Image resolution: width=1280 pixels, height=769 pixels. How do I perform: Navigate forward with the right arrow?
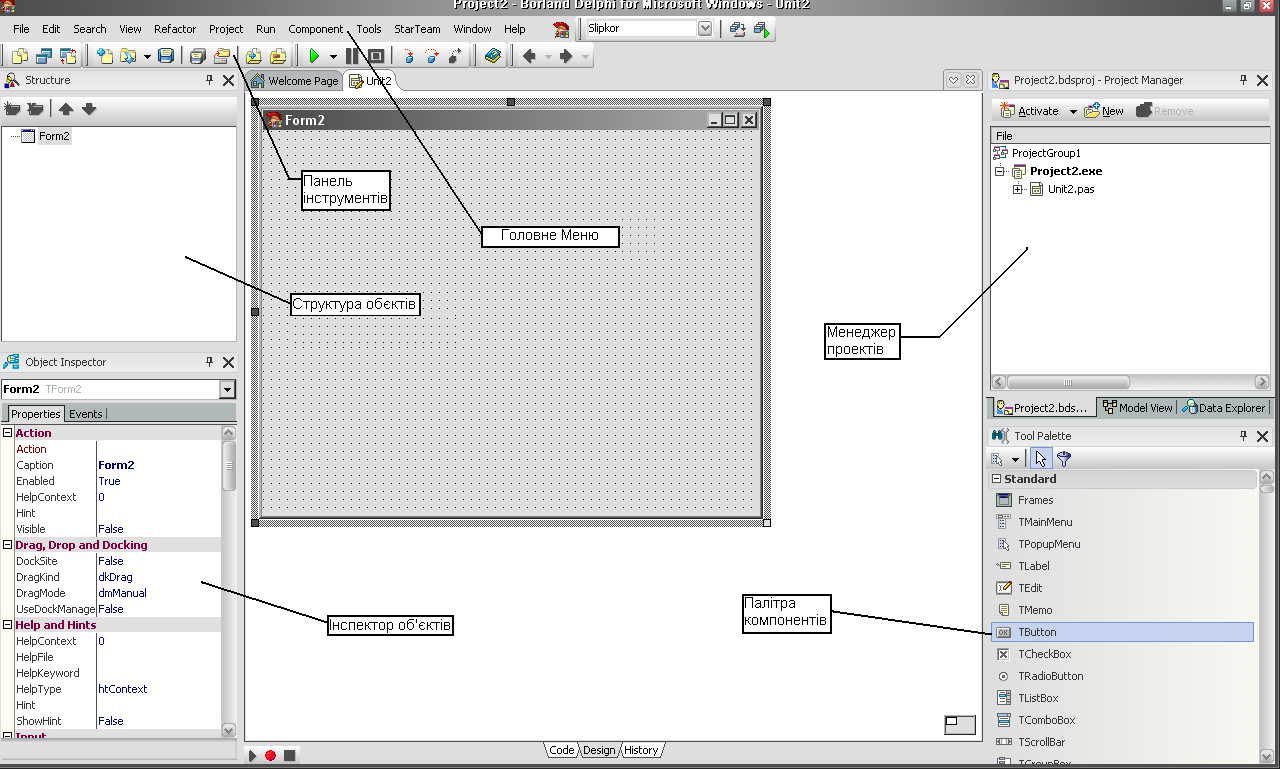565,56
